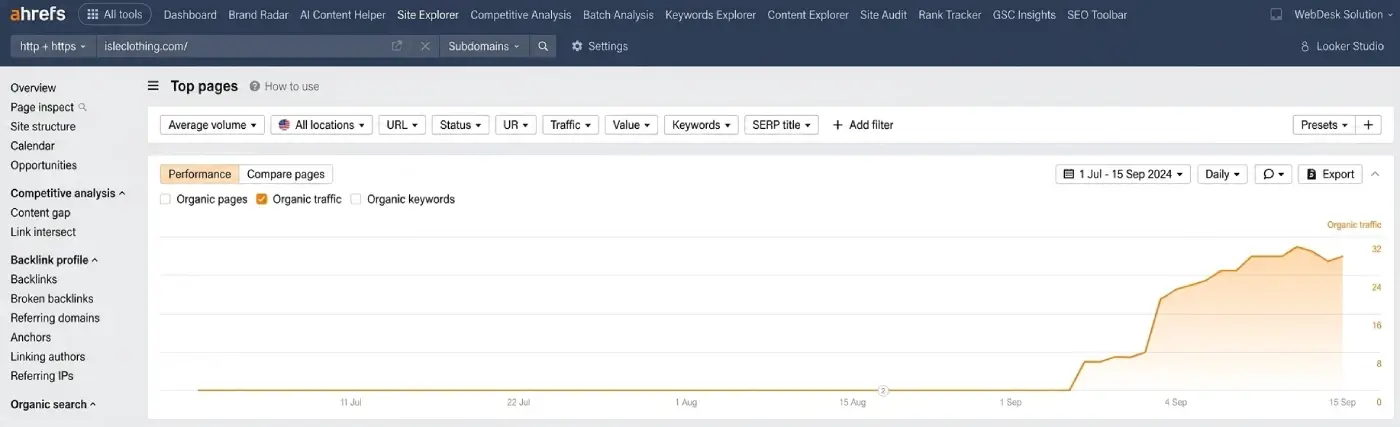Click the annotation marker 2 on timeline
Viewport: 1400px width, 427px height.
pyautogui.click(x=883, y=390)
